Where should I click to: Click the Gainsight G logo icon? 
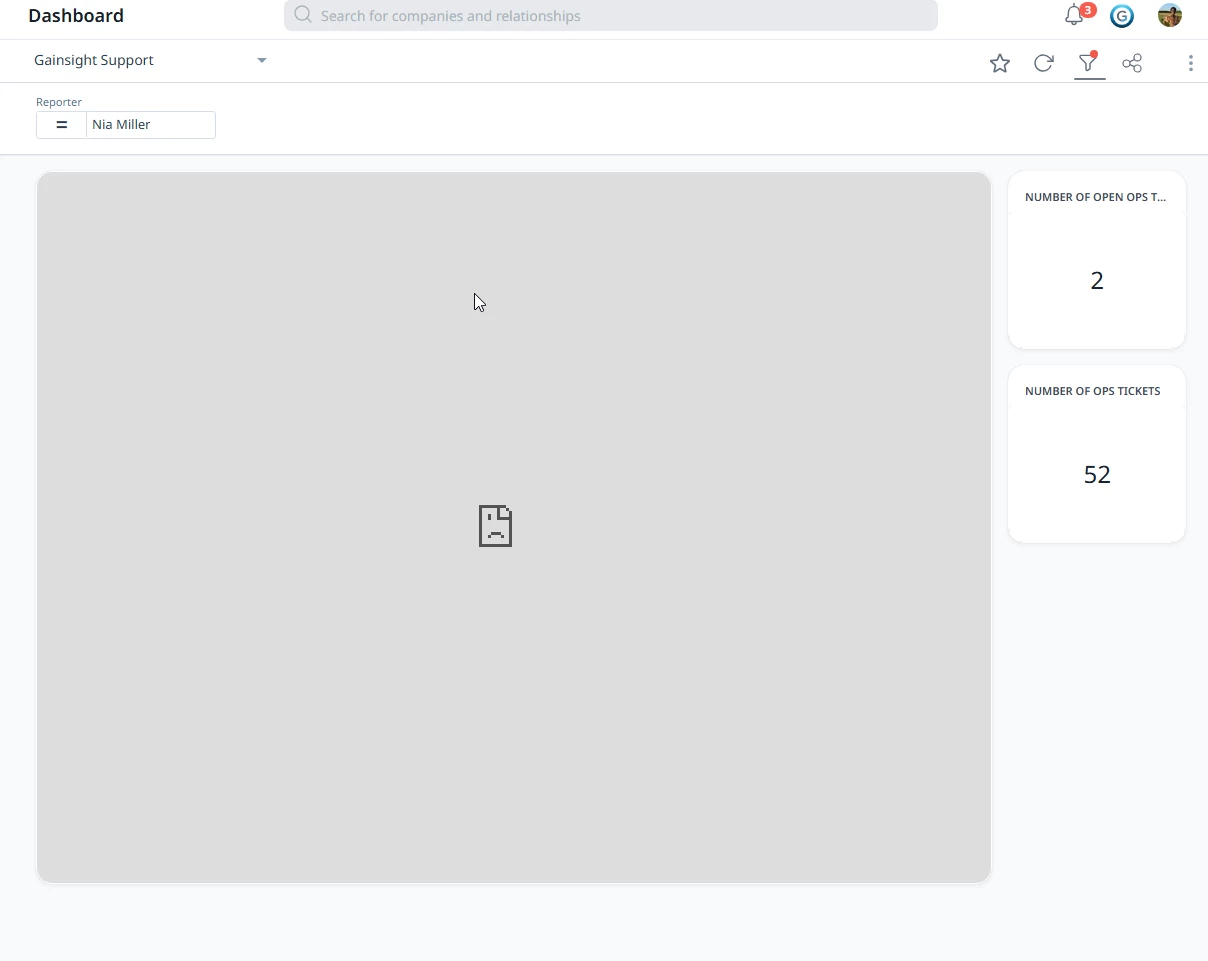click(1122, 16)
